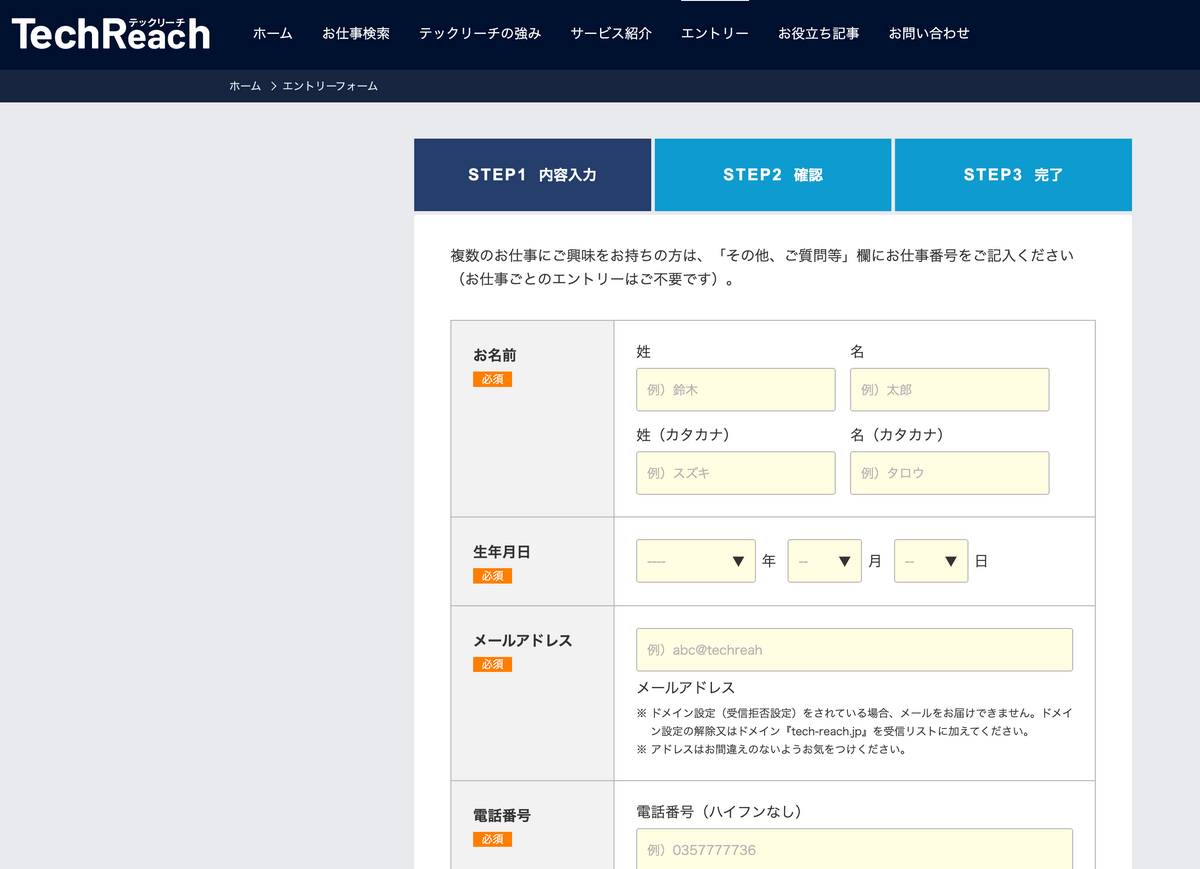
Task: Go to テックリーチの強み page
Action: (480, 33)
